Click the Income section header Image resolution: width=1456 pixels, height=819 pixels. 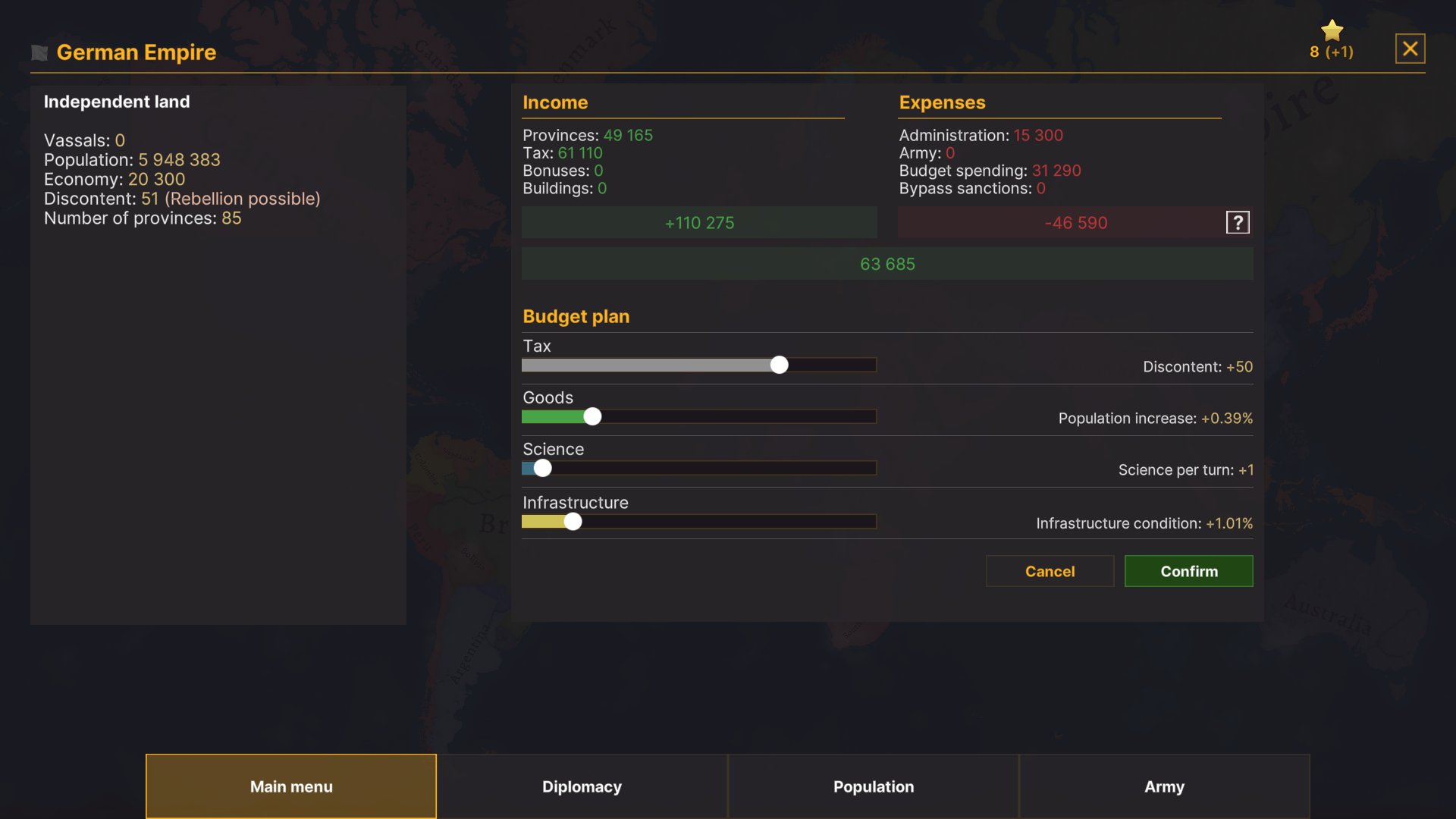tap(555, 102)
